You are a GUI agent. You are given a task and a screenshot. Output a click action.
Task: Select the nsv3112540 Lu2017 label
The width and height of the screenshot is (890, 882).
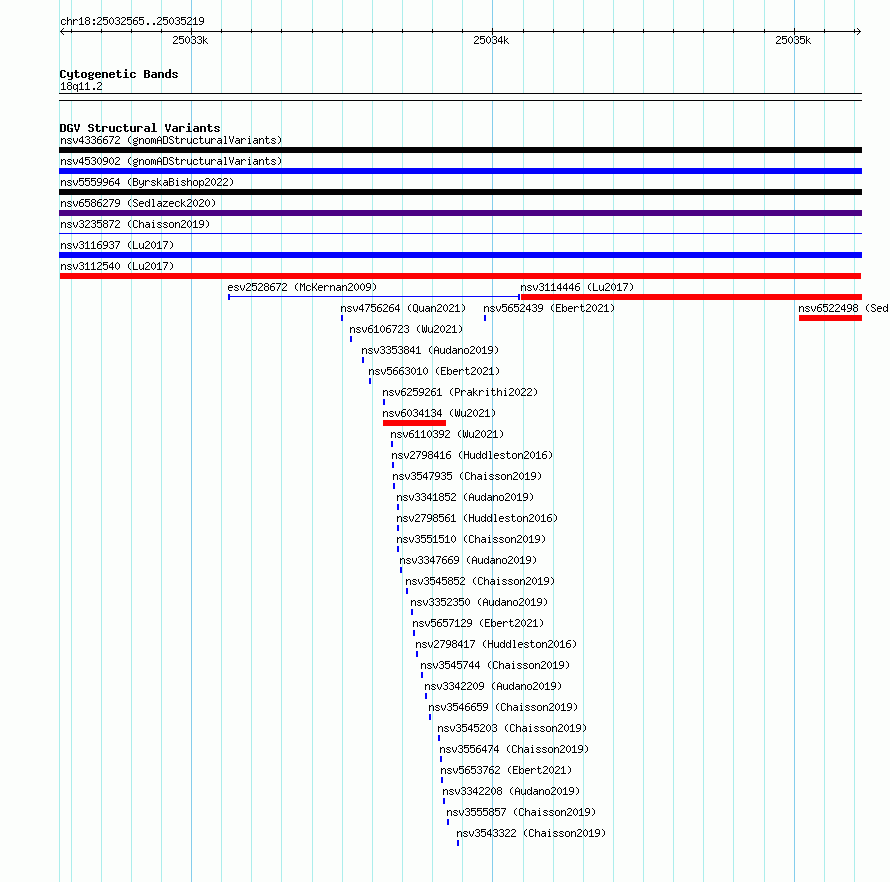click(117, 266)
